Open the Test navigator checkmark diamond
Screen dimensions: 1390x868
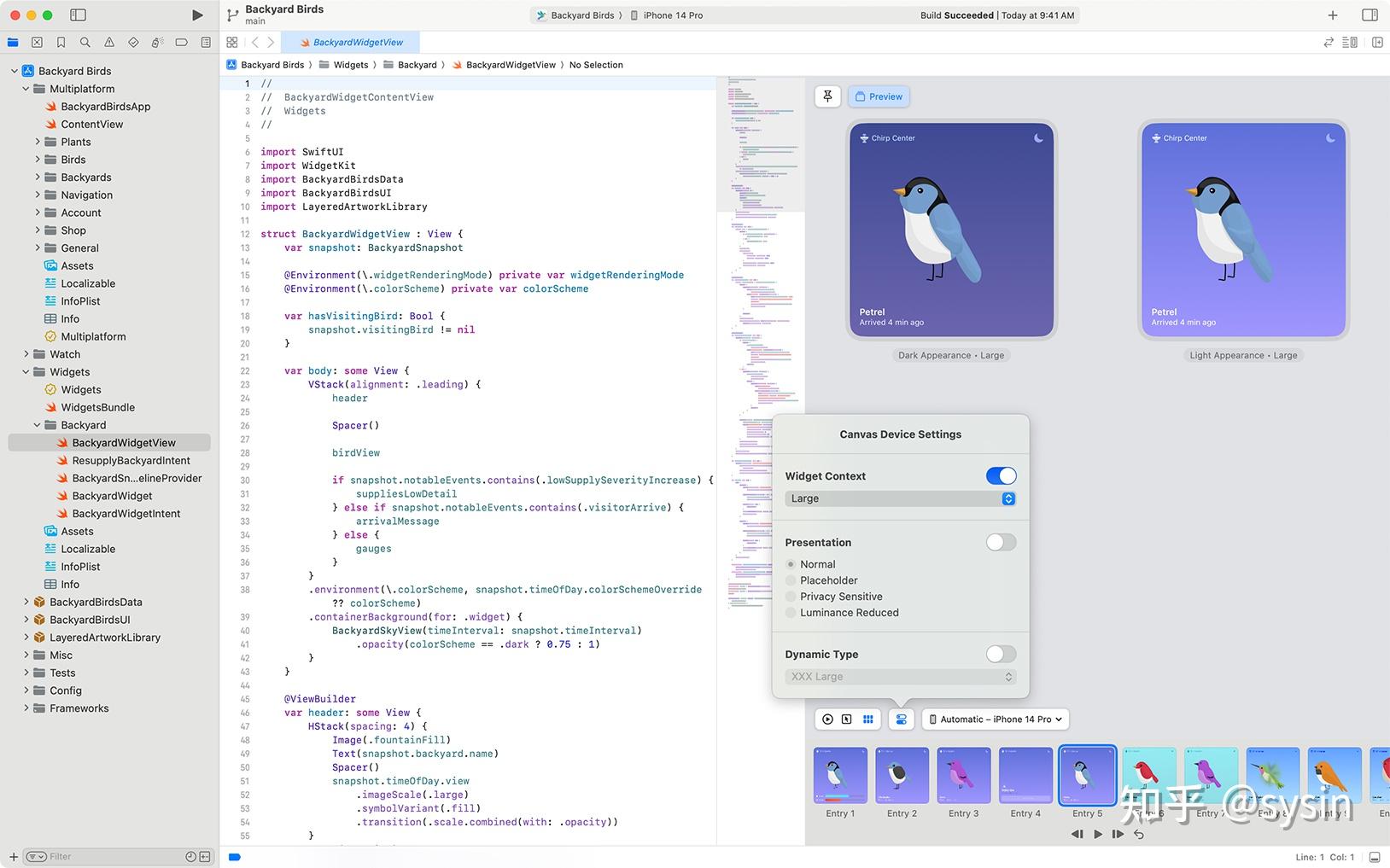click(133, 42)
